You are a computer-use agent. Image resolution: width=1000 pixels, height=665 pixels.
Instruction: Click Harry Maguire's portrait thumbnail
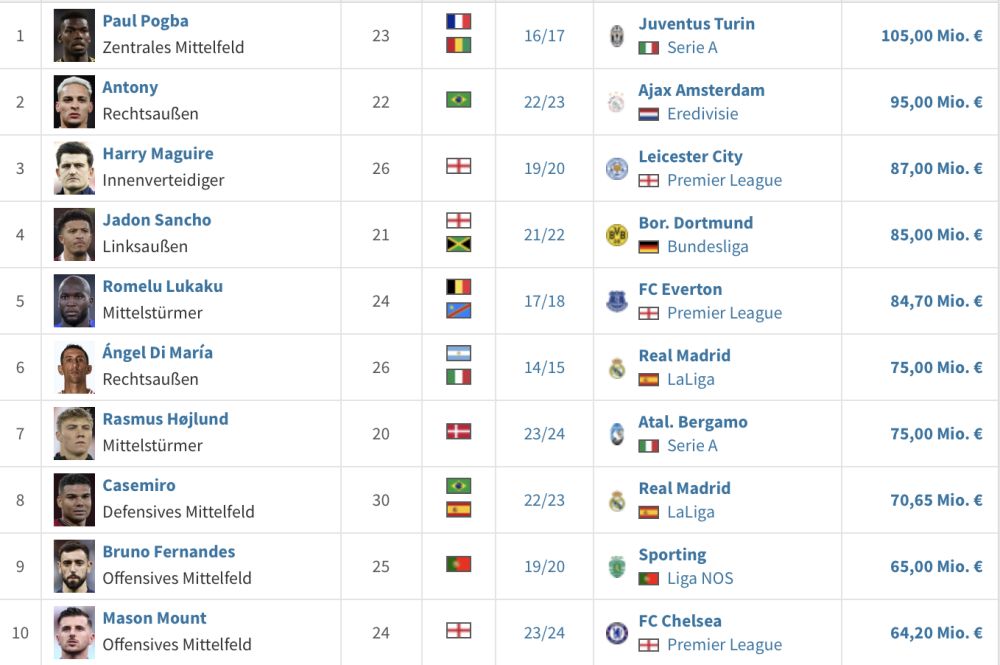pos(74,168)
